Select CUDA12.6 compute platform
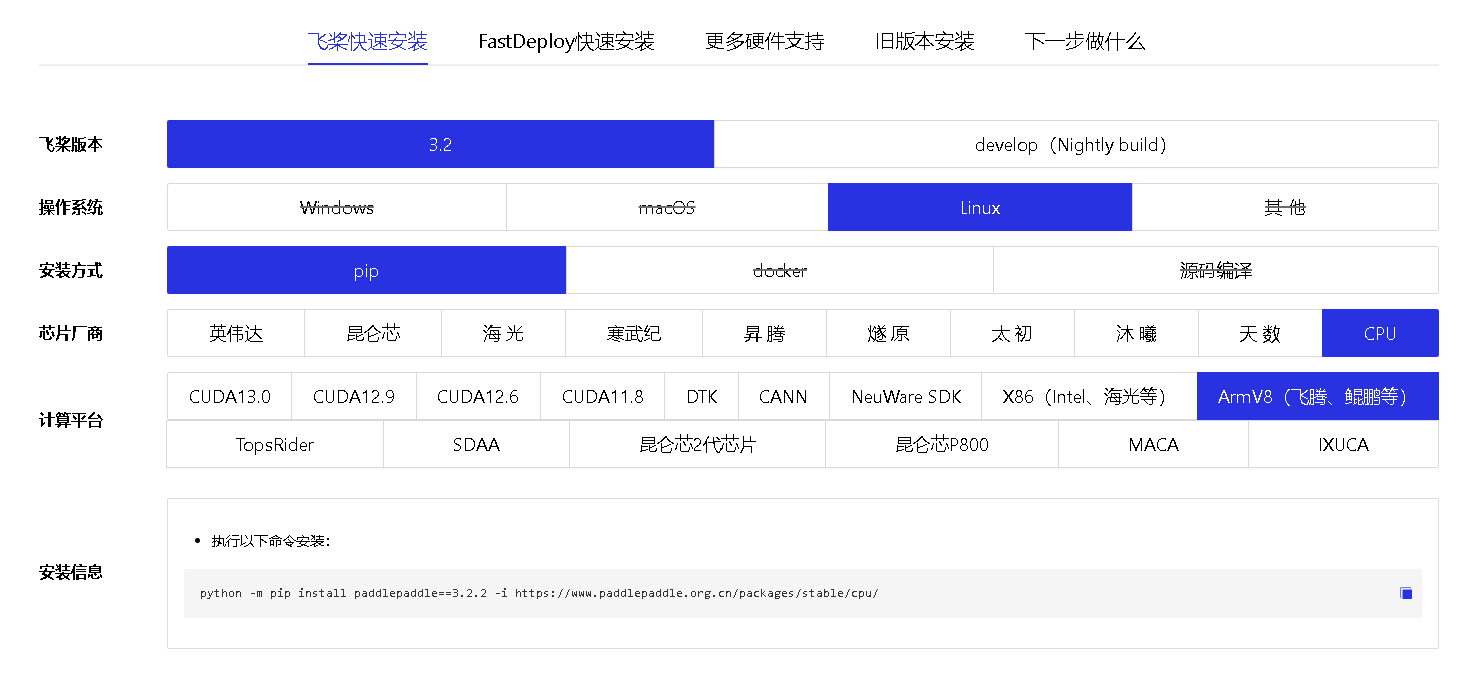Screen dimensions: 1457x677 coord(477,396)
